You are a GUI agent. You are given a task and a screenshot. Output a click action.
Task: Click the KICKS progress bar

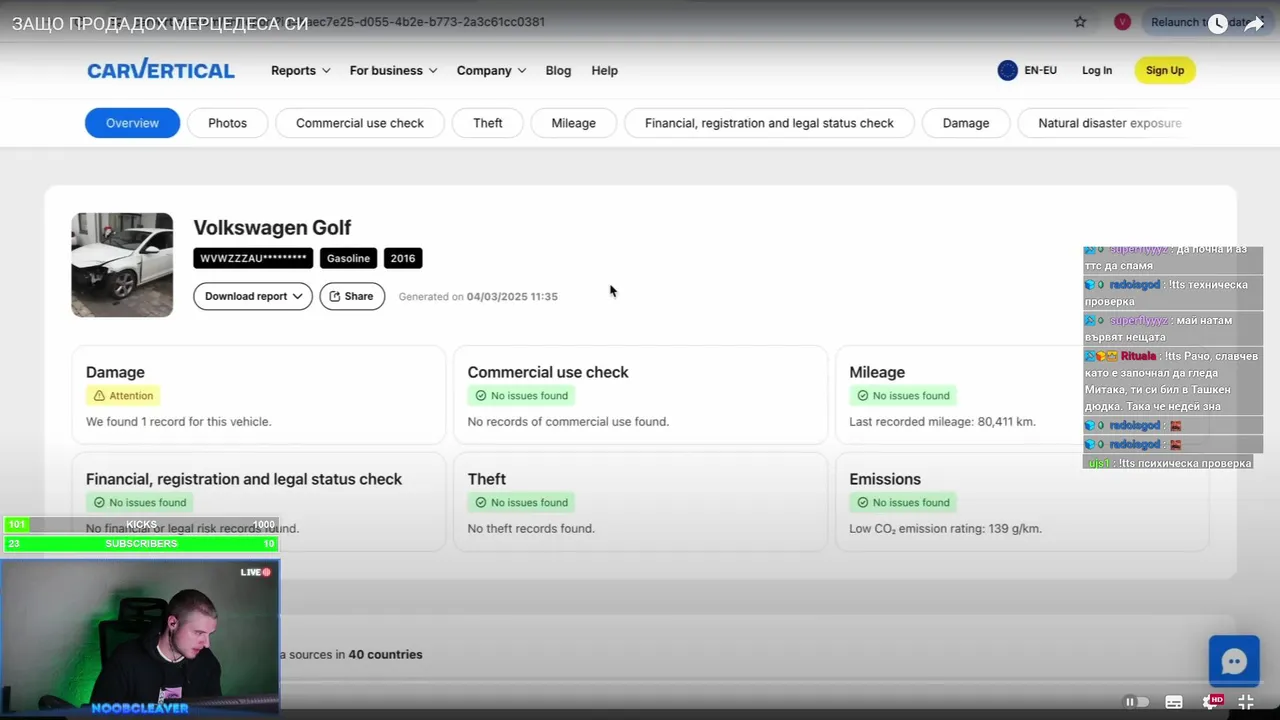[x=141, y=524]
